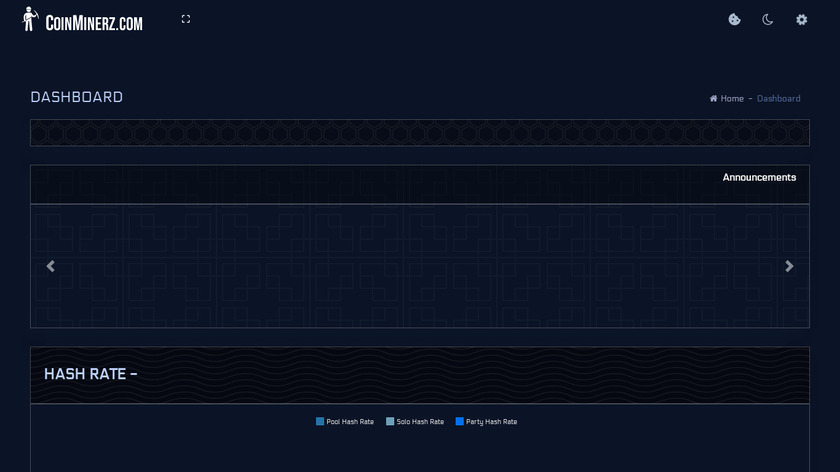
Task: Show the previous announcement slide
Action: click(50, 266)
